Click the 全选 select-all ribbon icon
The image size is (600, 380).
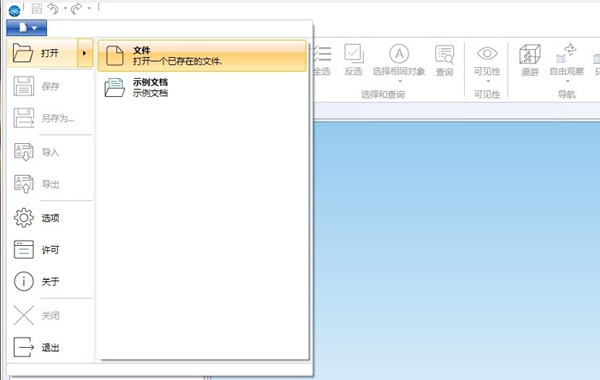pyautogui.click(x=322, y=54)
